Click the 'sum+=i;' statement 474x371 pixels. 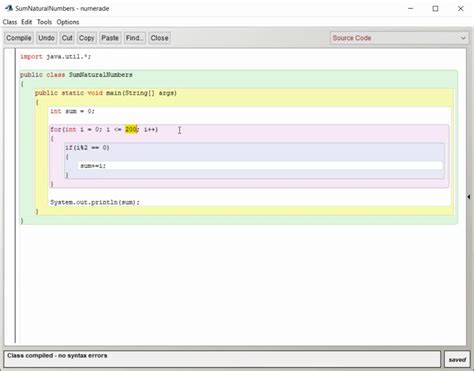(x=93, y=166)
